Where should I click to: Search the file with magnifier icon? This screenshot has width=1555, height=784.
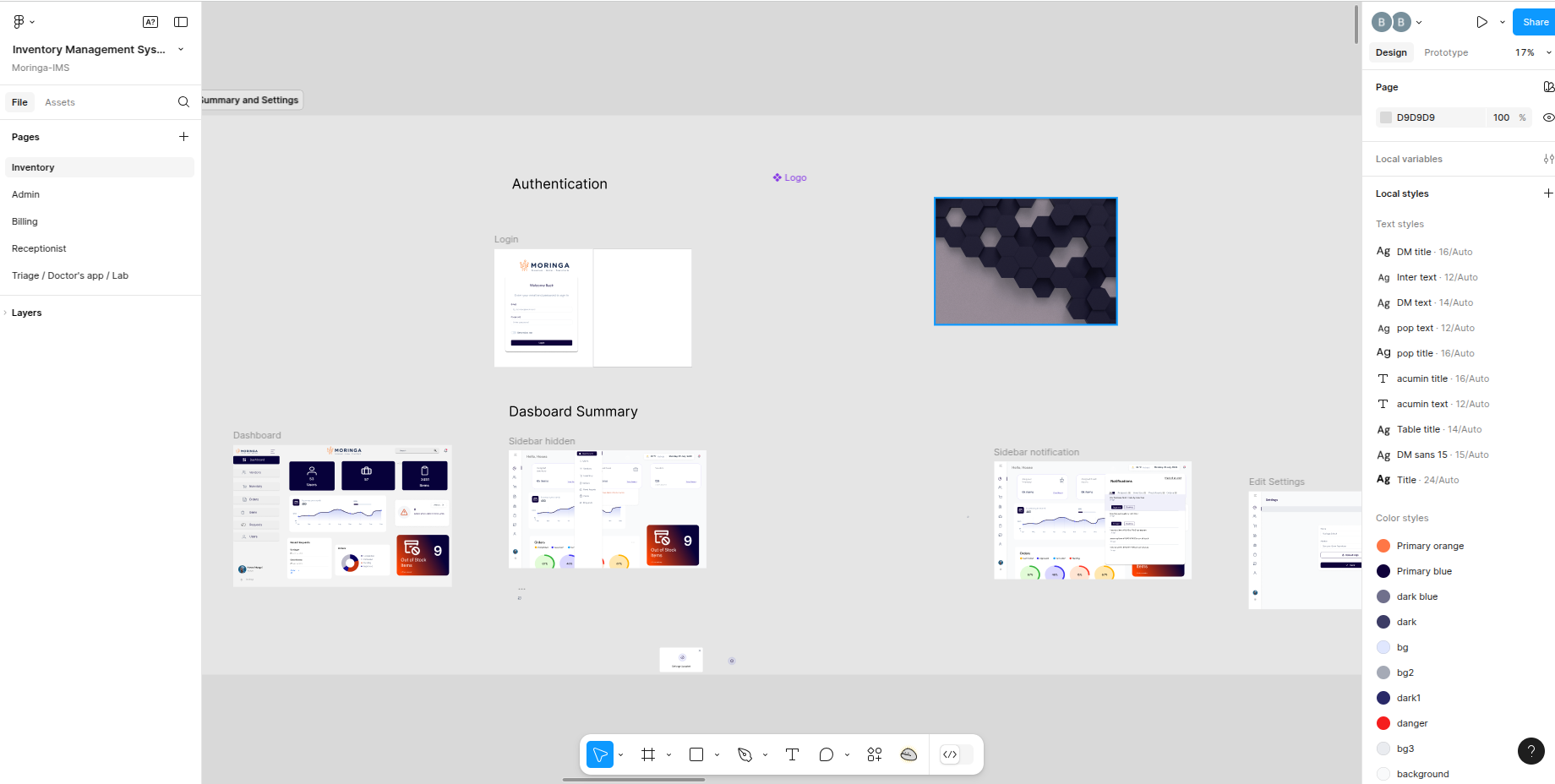(183, 102)
